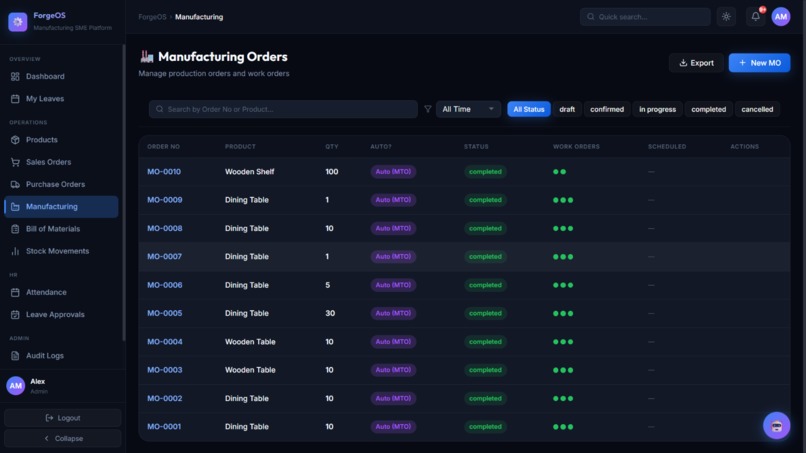
Task: Collapse the sidebar
Action: click(63, 439)
